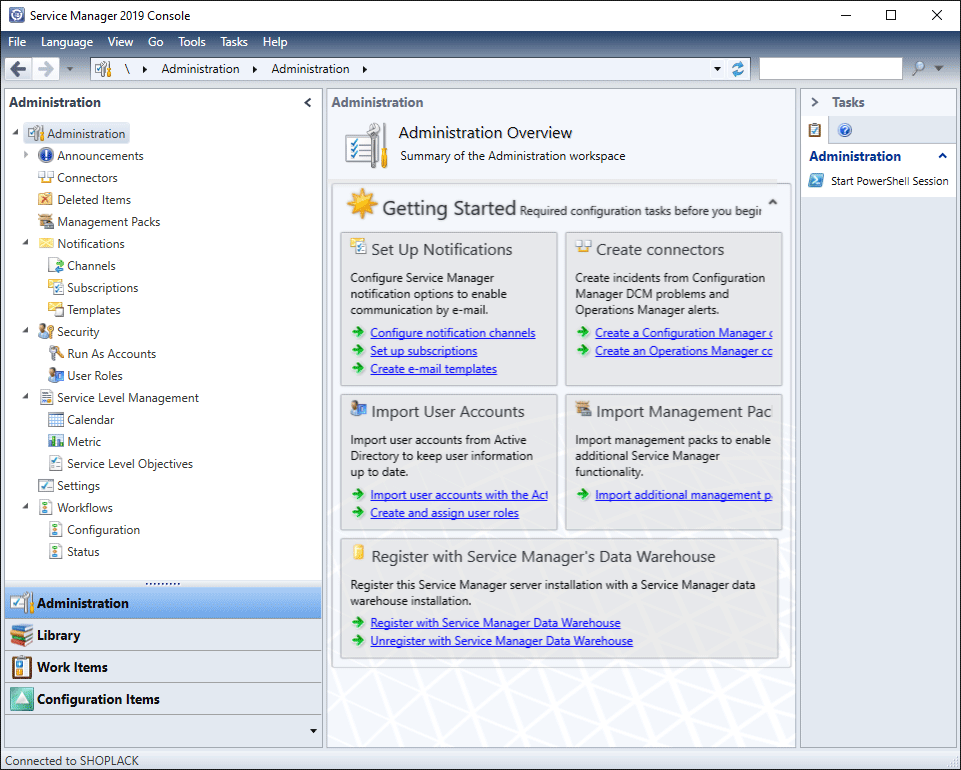Click the Configuration Items icon
The image size is (961, 770).
click(21, 699)
